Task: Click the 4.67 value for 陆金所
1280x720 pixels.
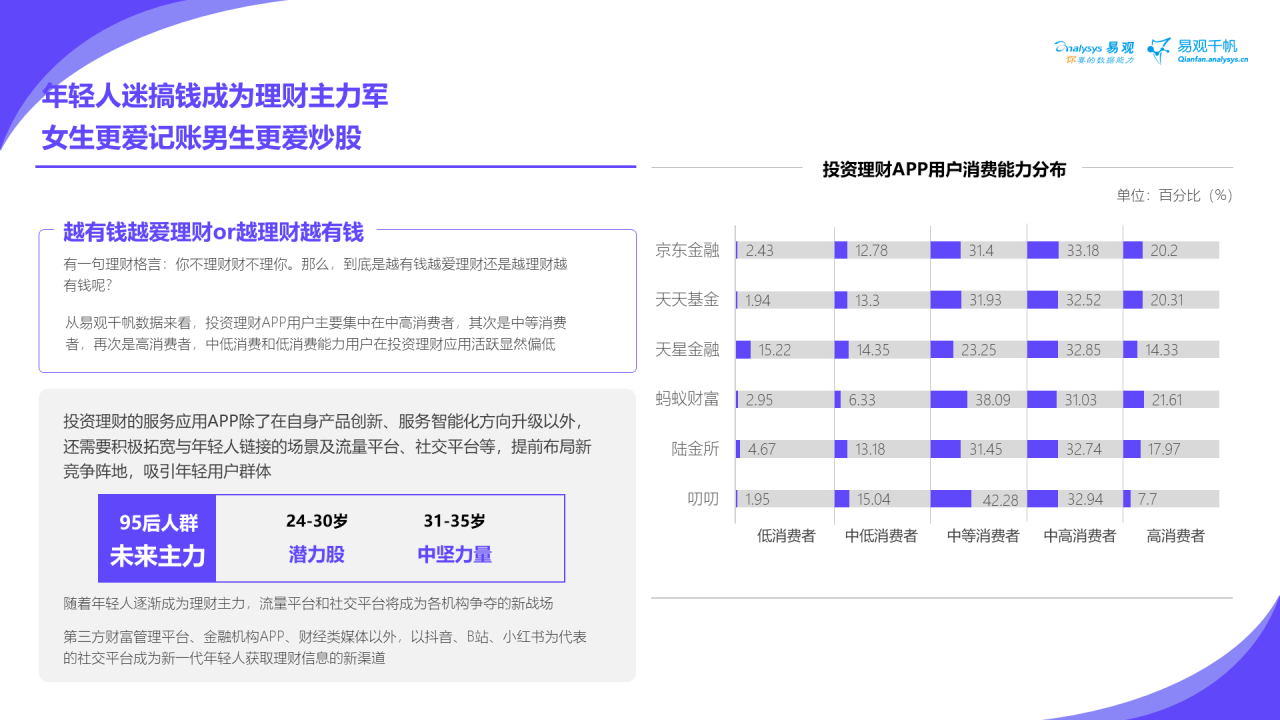Action: coord(762,449)
